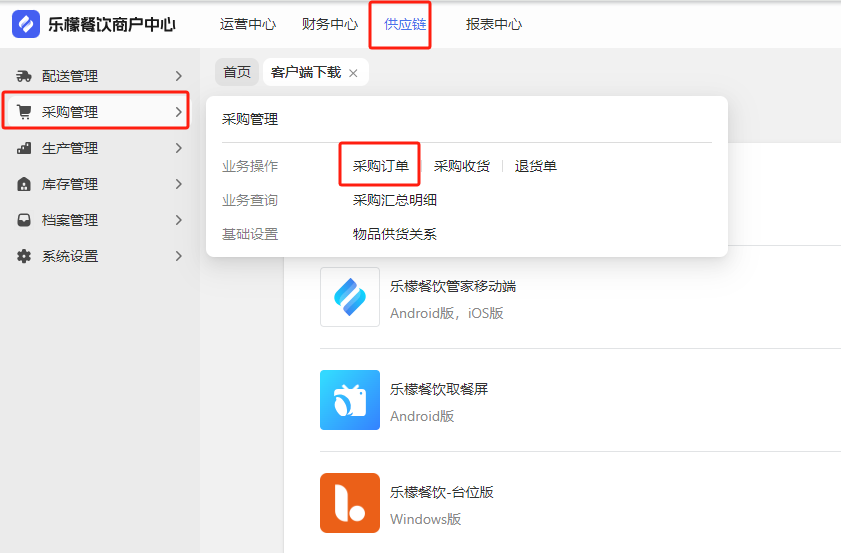The height and width of the screenshot is (553, 841).
Task: Open 物品供货关系 setting
Action: click(x=395, y=234)
